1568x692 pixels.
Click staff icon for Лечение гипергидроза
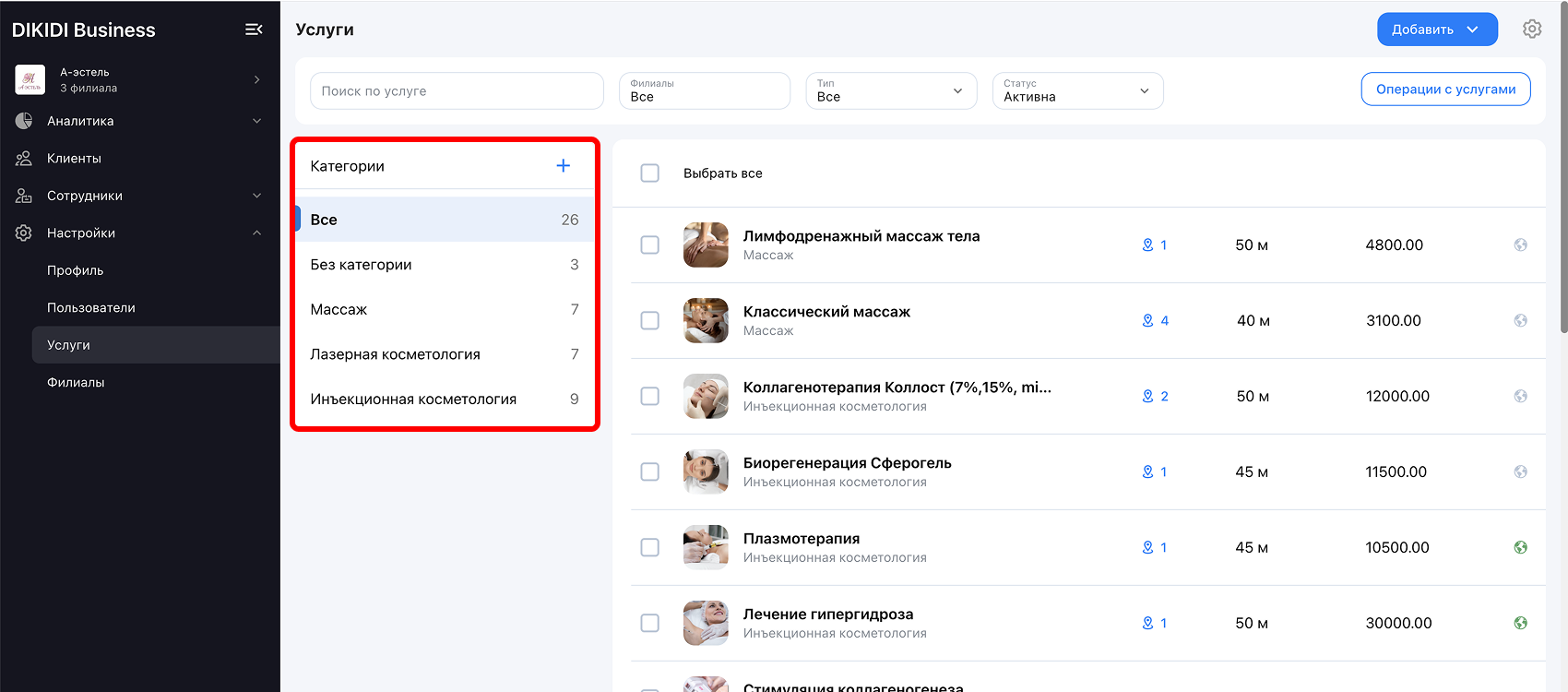click(x=1148, y=623)
